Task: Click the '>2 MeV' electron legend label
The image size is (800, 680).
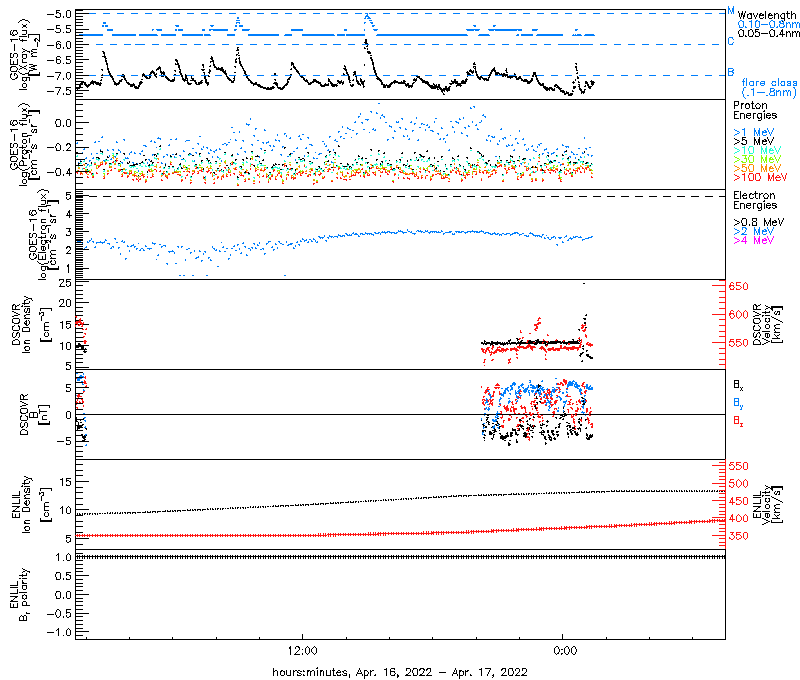Action: coord(753,231)
